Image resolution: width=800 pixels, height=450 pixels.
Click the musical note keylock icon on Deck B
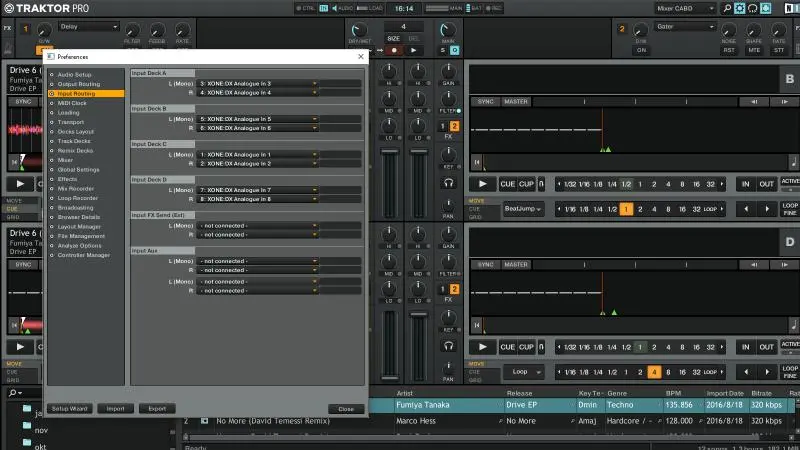tap(793, 161)
